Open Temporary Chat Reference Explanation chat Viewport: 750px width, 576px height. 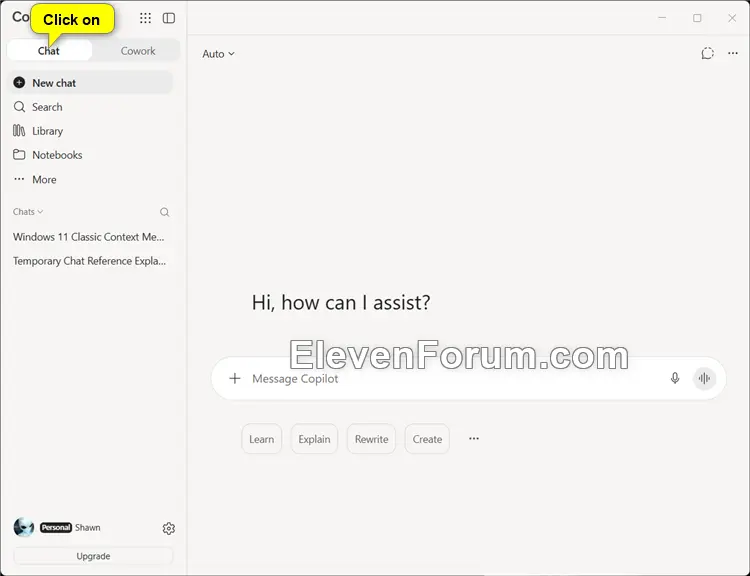point(89,261)
